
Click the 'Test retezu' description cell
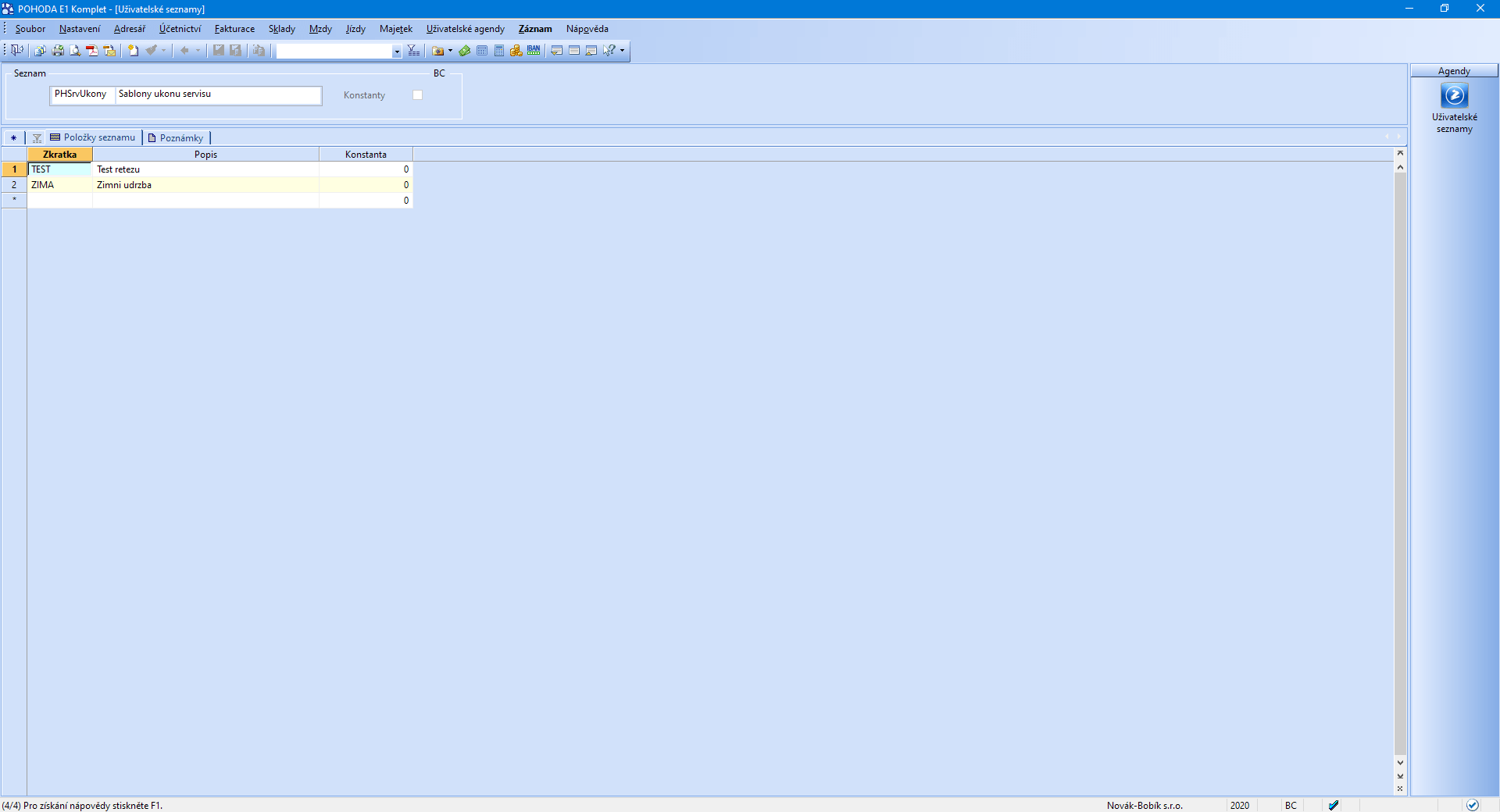[x=205, y=169]
